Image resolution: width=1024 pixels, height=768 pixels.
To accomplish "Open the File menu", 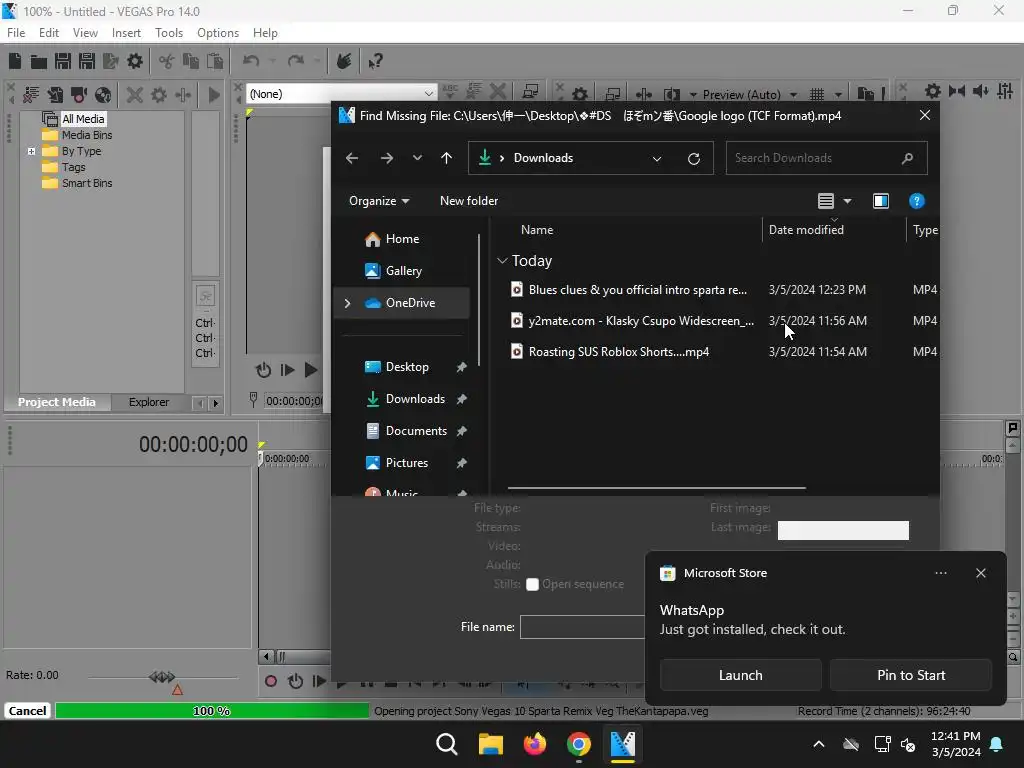I will tap(16, 33).
